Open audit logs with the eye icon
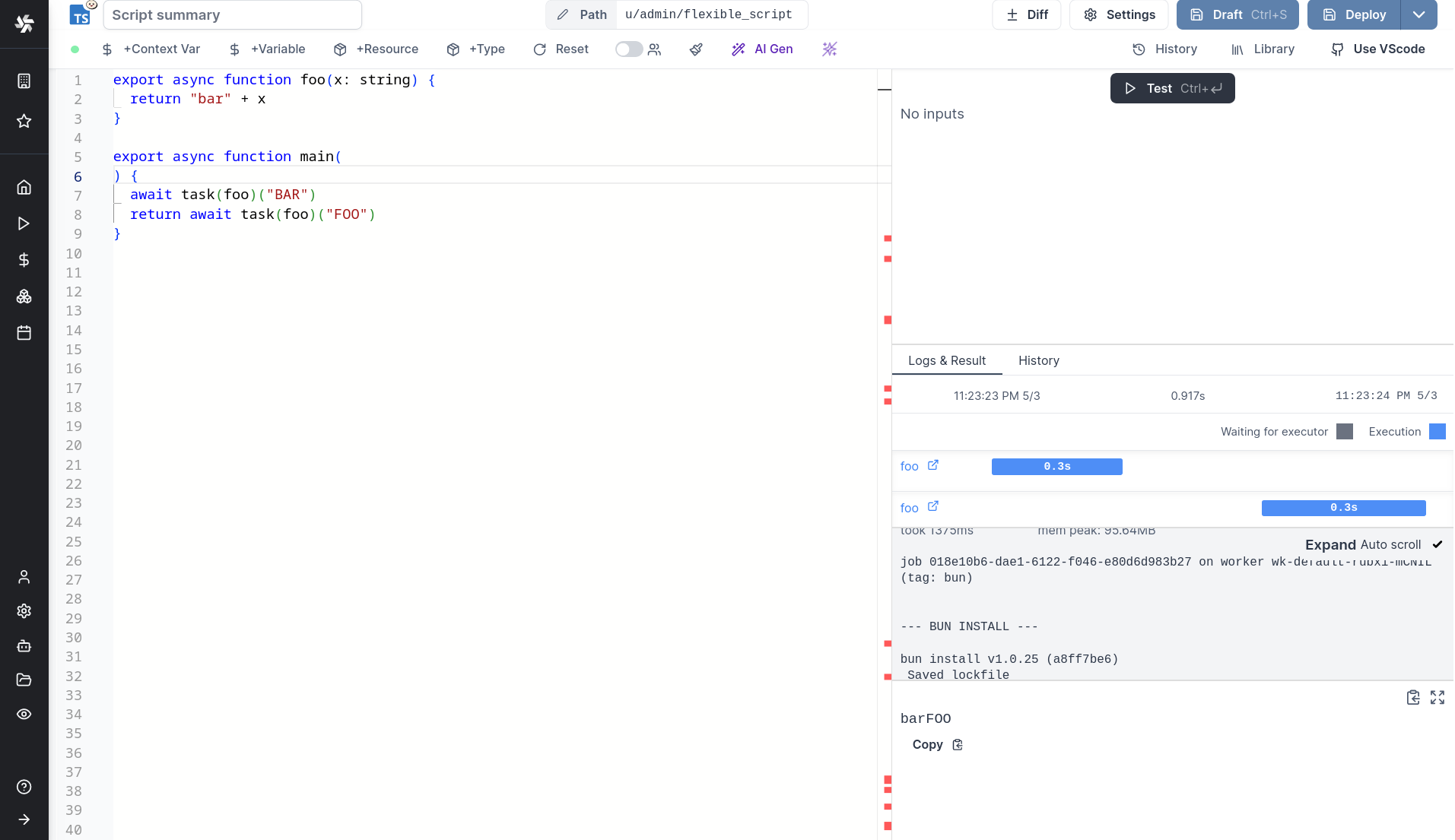 click(24, 715)
